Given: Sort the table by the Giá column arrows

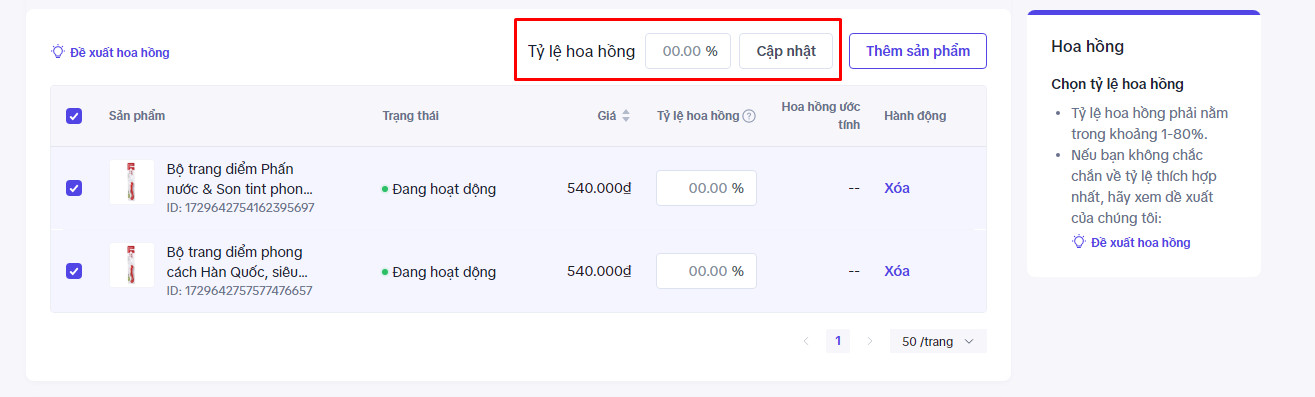Looking at the screenshot, I should (x=626, y=116).
